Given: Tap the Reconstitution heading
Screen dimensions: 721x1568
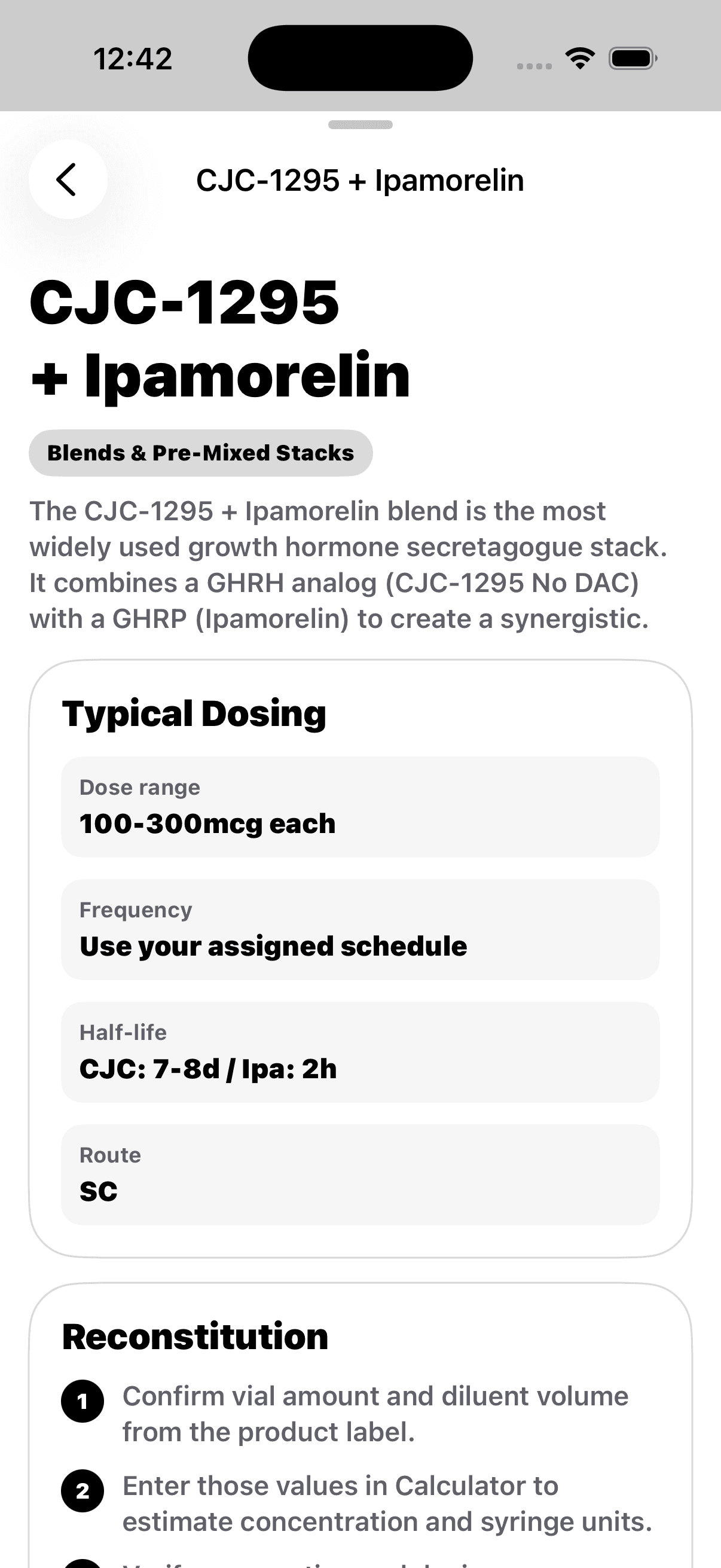Looking at the screenshot, I should (195, 1337).
